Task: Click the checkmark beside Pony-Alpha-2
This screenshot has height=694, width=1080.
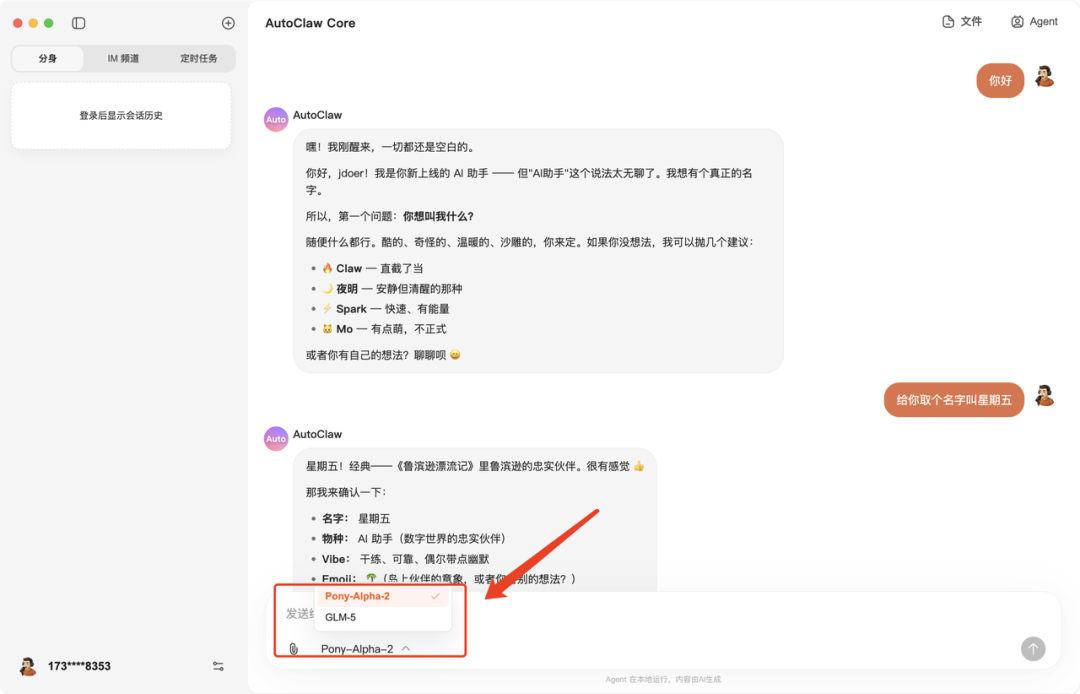Action: click(x=434, y=595)
